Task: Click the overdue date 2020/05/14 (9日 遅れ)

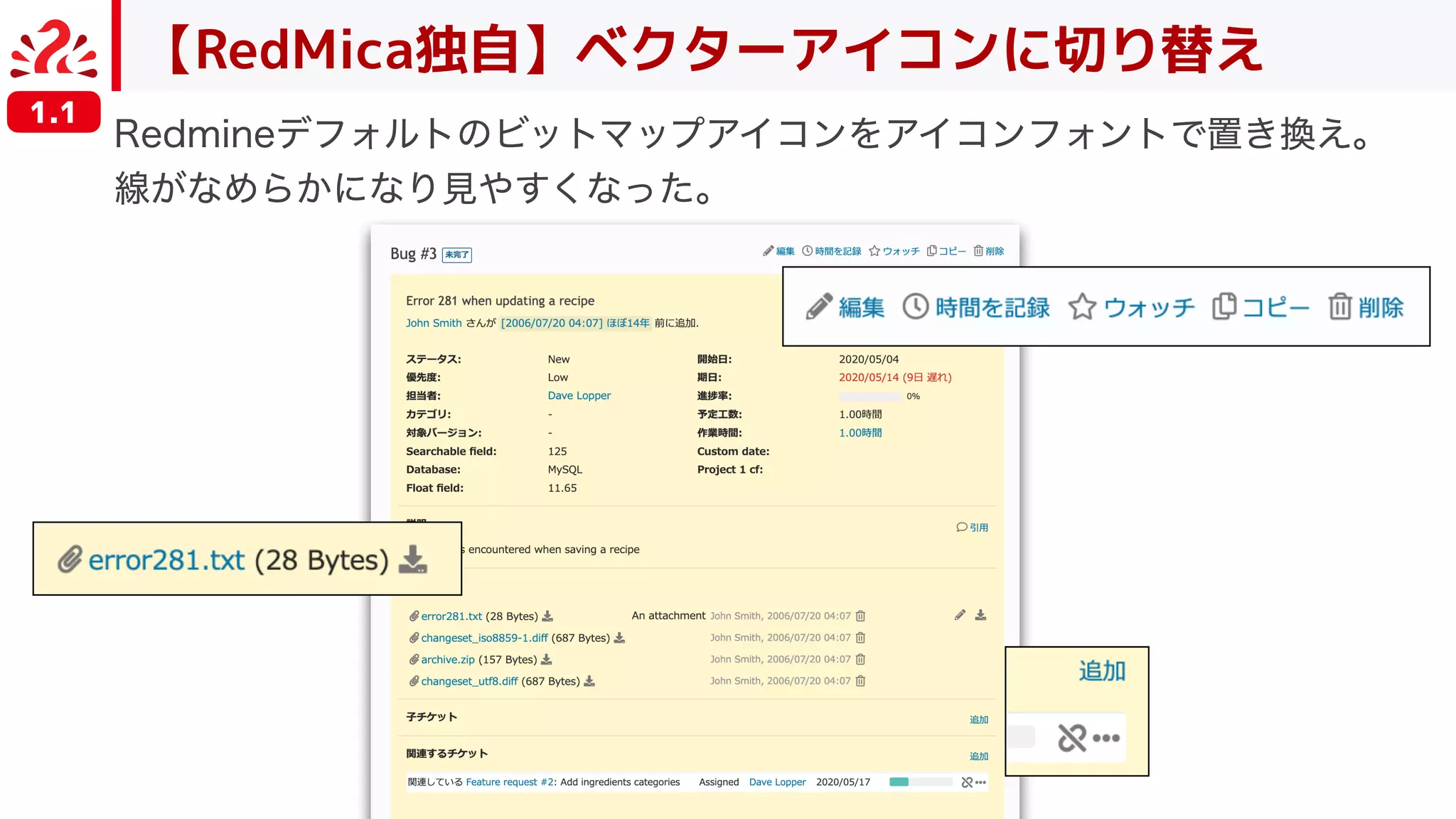Action: point(895,378)
